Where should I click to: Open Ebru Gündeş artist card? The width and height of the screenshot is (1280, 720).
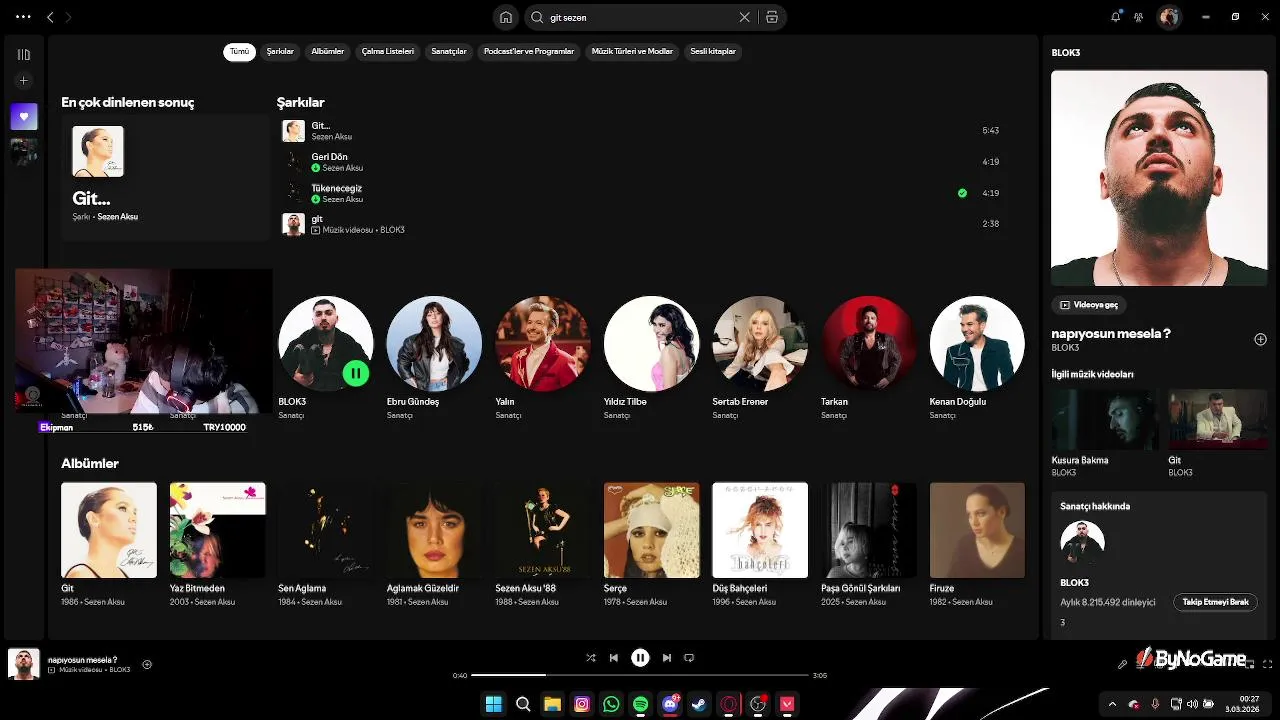coord(434,357)
